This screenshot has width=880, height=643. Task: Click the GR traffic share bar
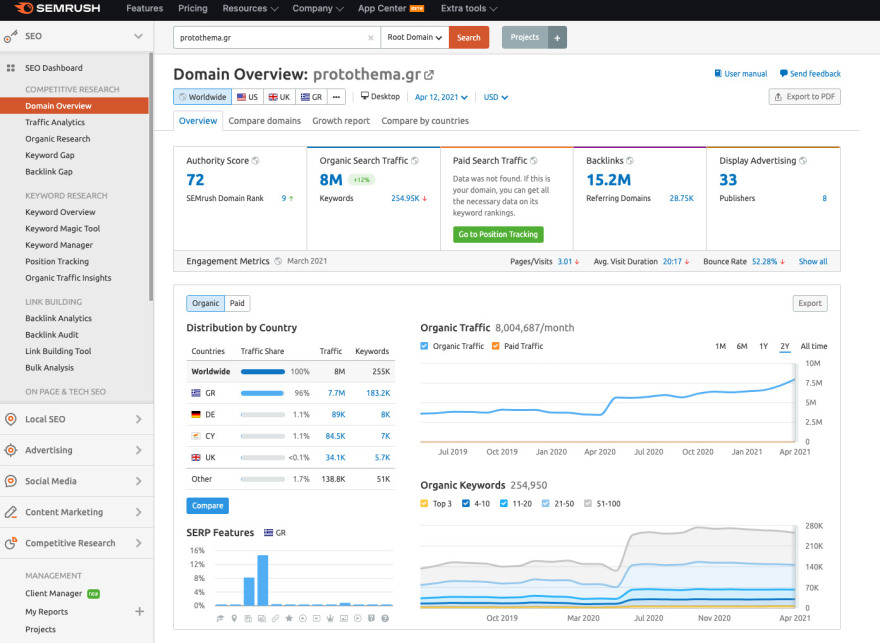[263, 394]
